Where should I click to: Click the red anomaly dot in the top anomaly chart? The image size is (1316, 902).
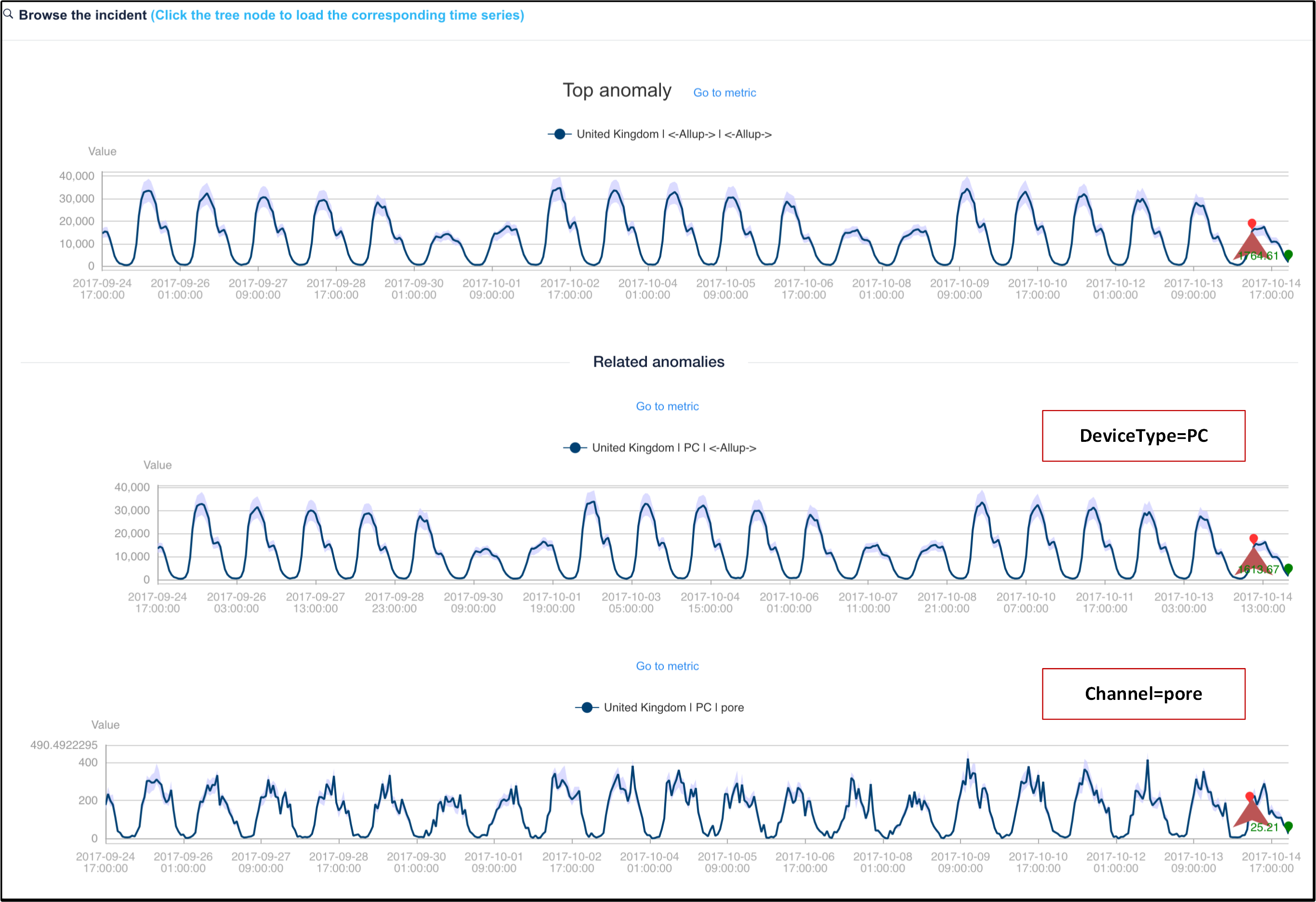[x=1252, y=224]
